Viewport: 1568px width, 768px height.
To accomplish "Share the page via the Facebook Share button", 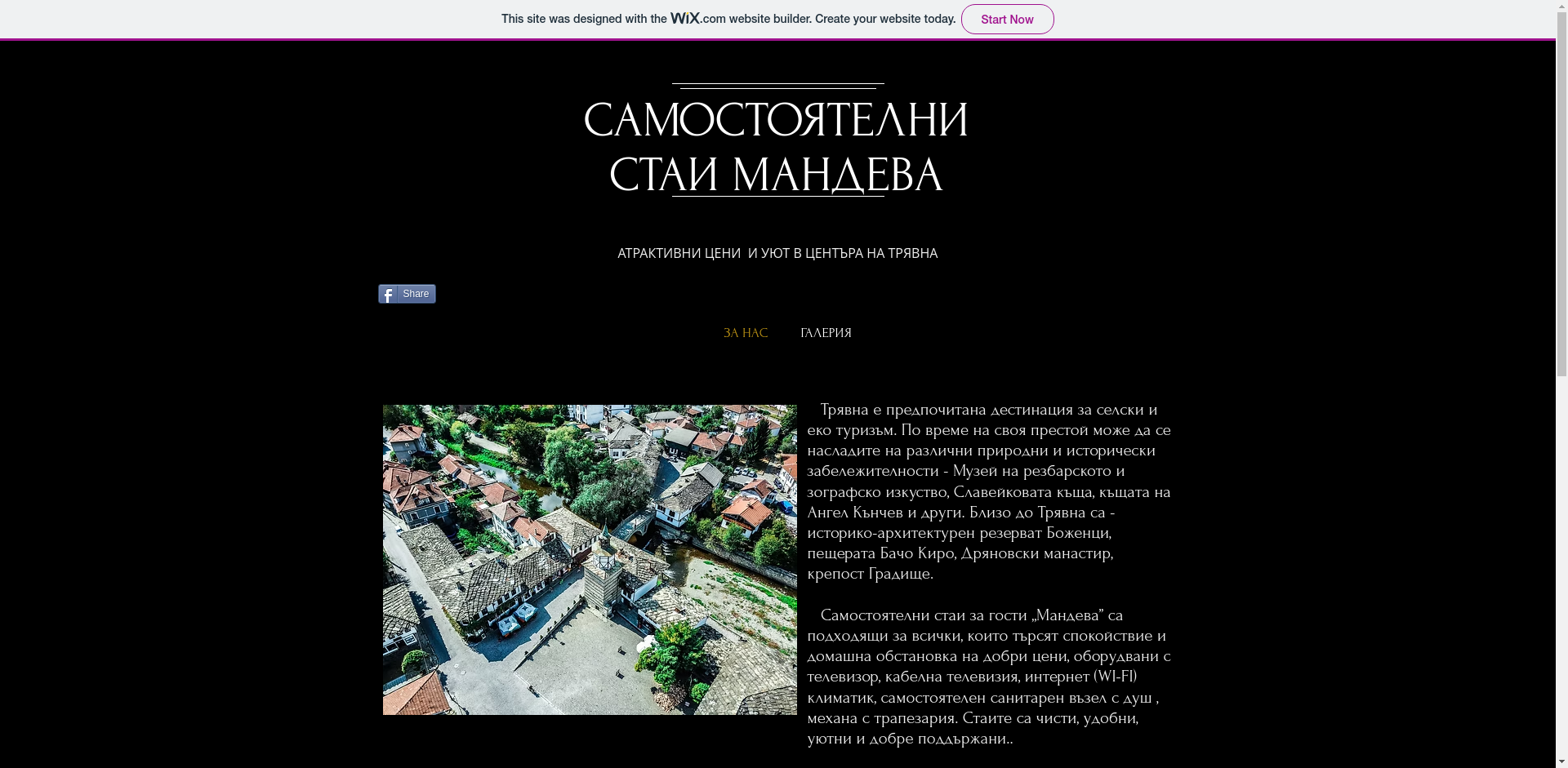I will [x=407, y=293].
